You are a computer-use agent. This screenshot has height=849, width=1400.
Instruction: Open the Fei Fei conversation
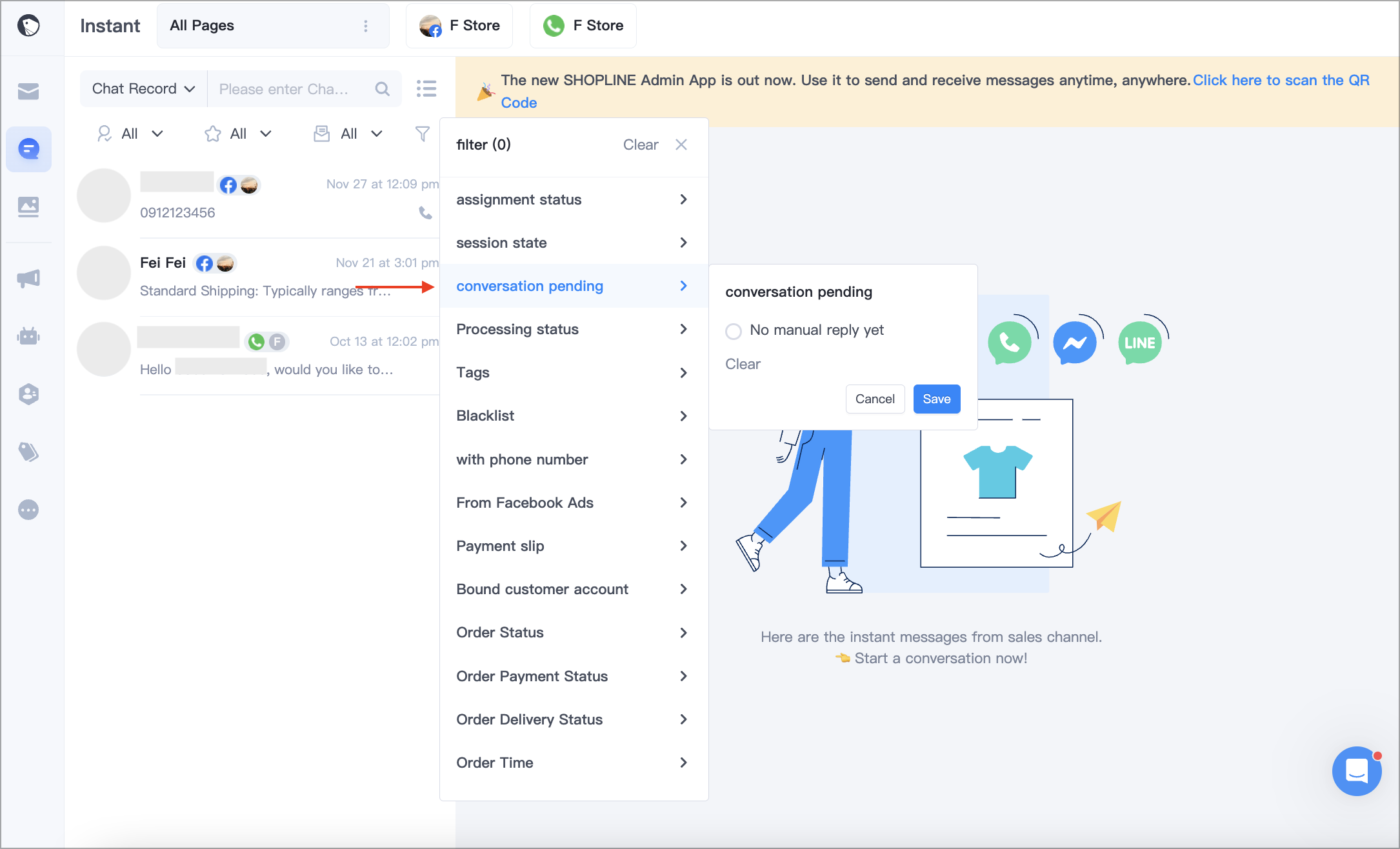point(258,277)
